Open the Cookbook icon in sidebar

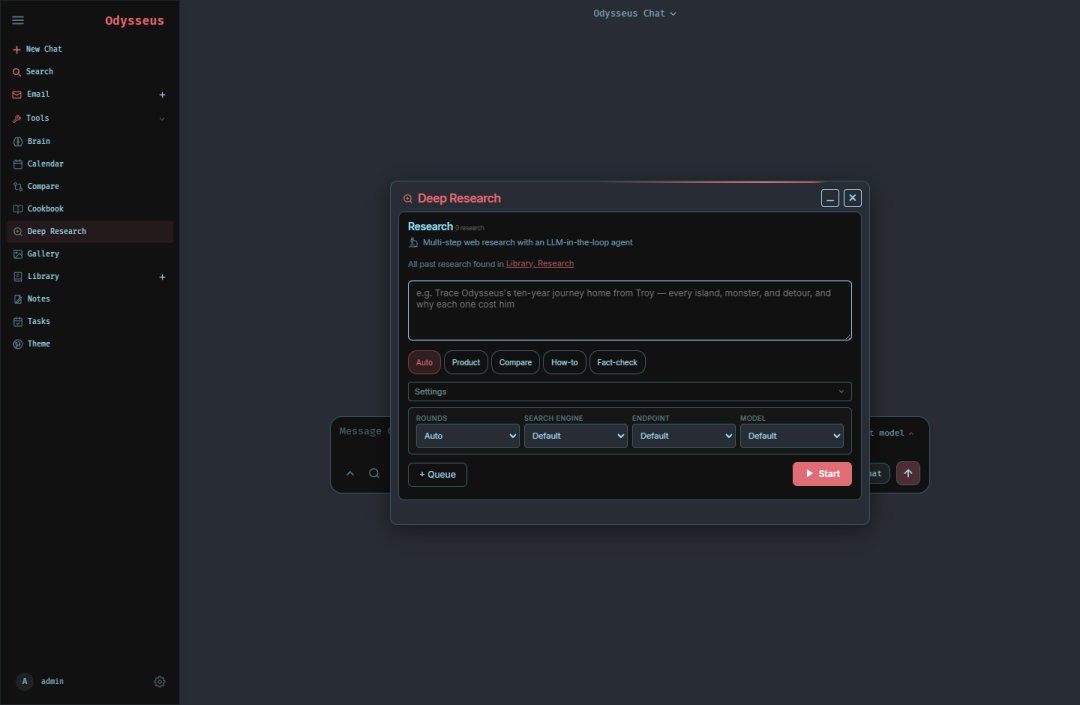coord(18,209)
